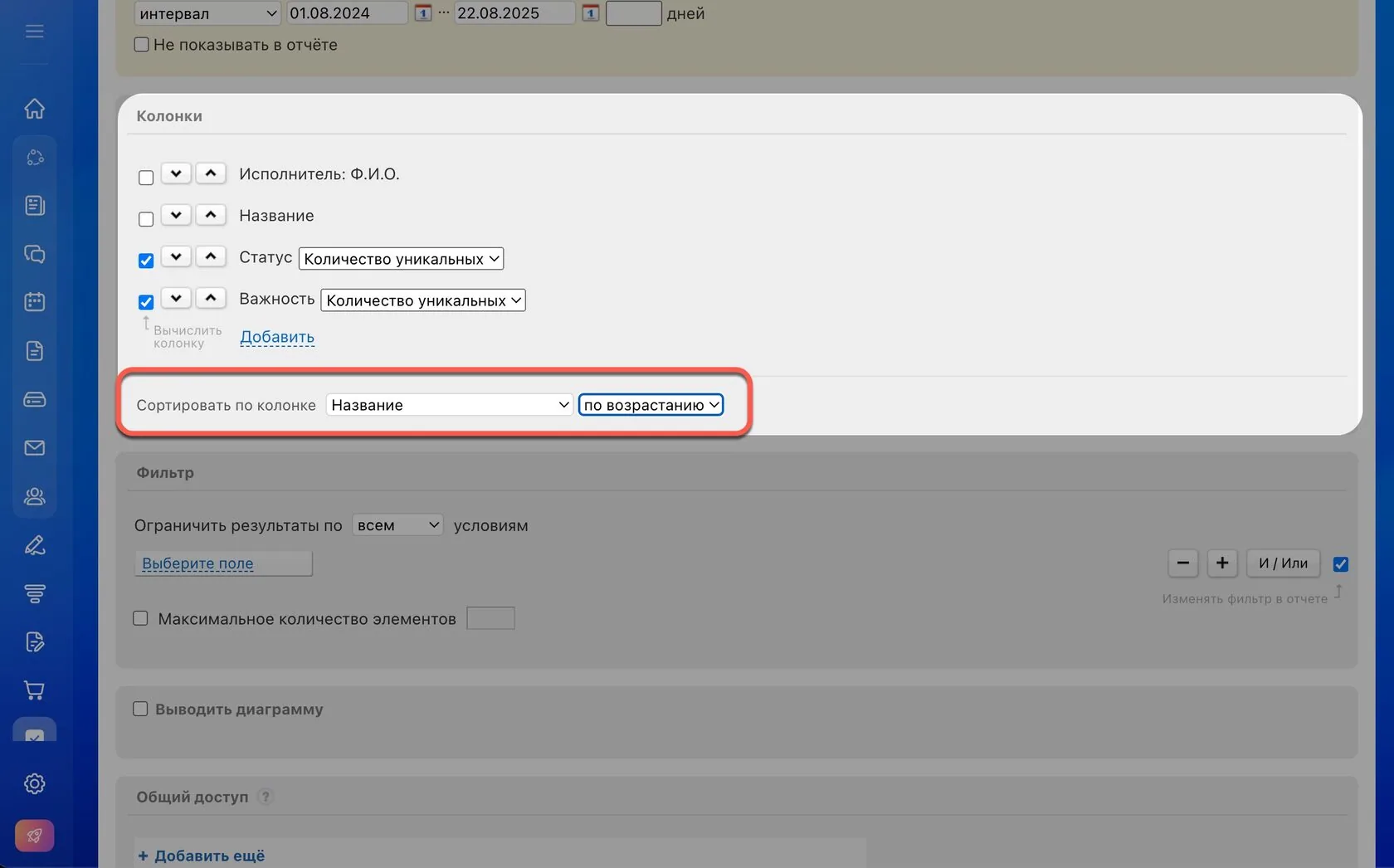Click the Добавить column link
1394x868 pixels.
tap(277, 337)
